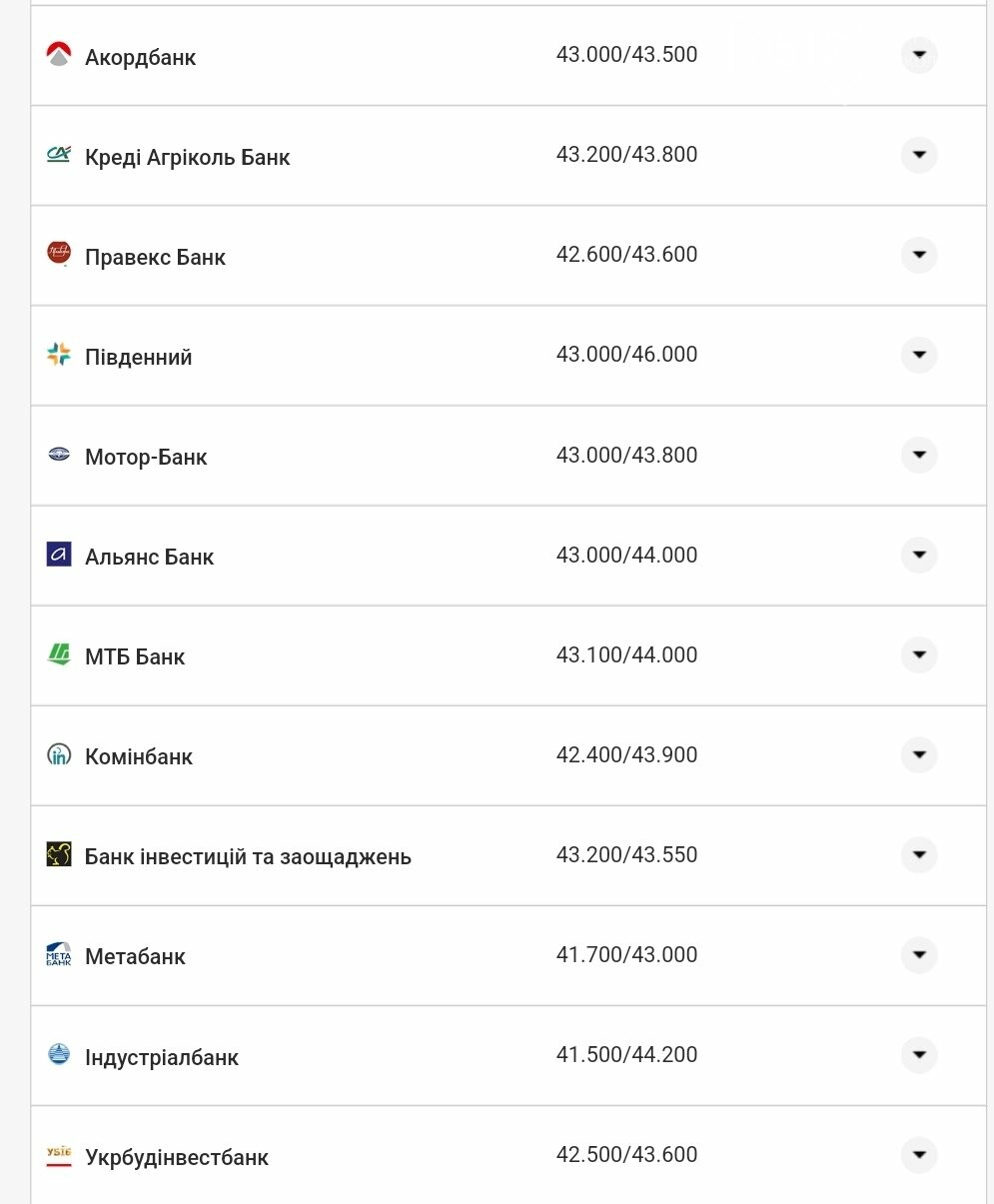The height and width of the screenshot is (1204, 994).
Task: Click the Метабанк logo icon
Action: [x=59, y=954]
